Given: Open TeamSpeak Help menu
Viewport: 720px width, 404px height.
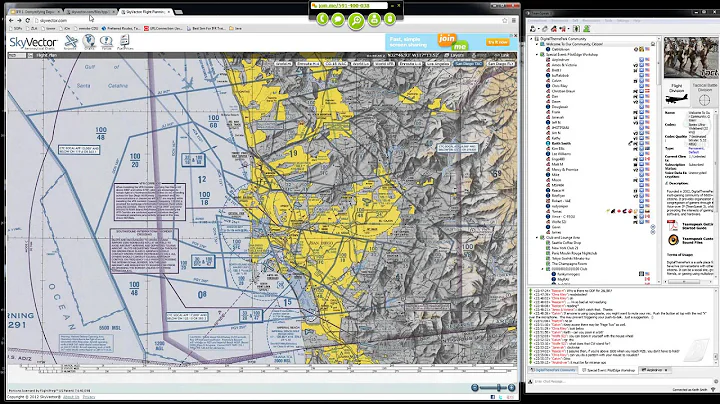Looking at the screenshot, I should (637, 21).
